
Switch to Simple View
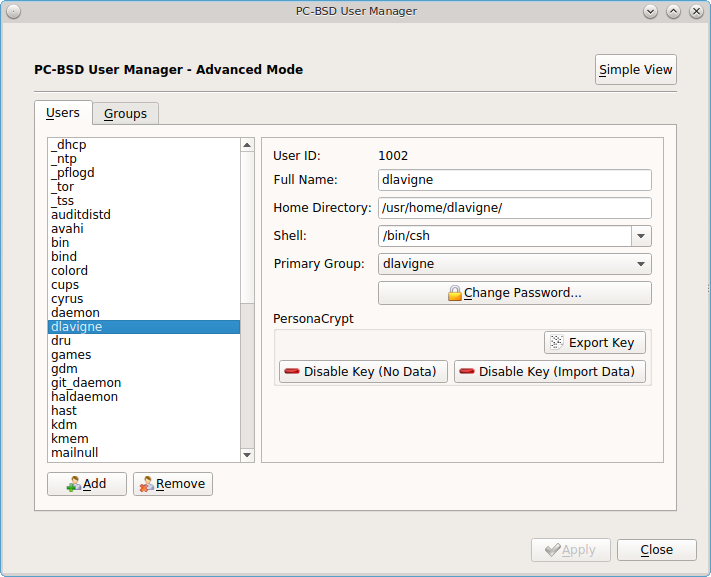click(x=636, y=70)
